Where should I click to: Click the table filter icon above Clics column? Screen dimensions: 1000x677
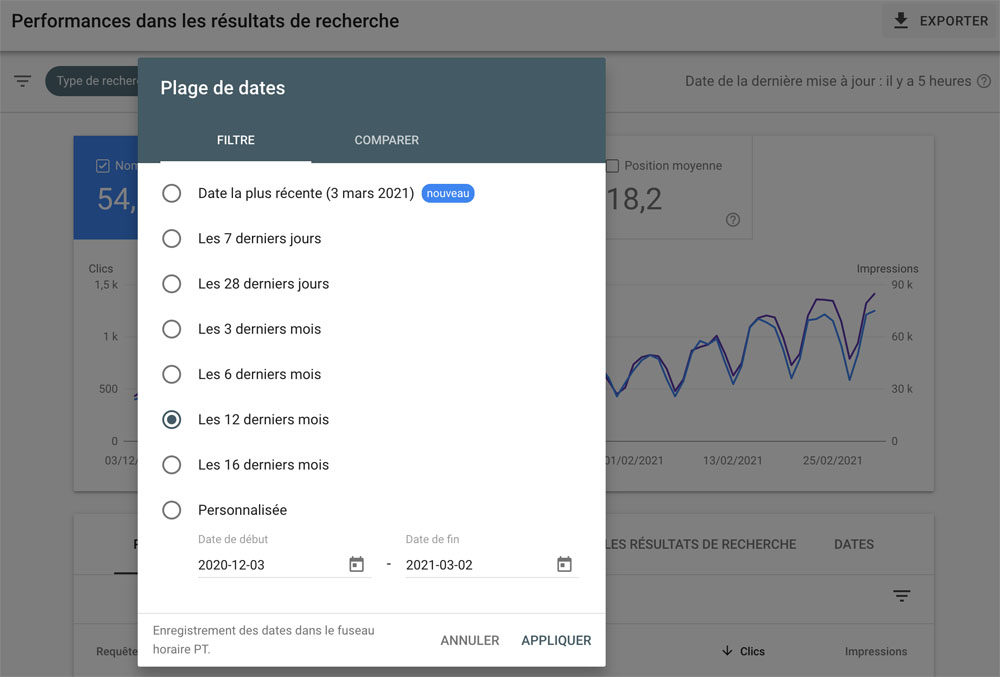901,595
